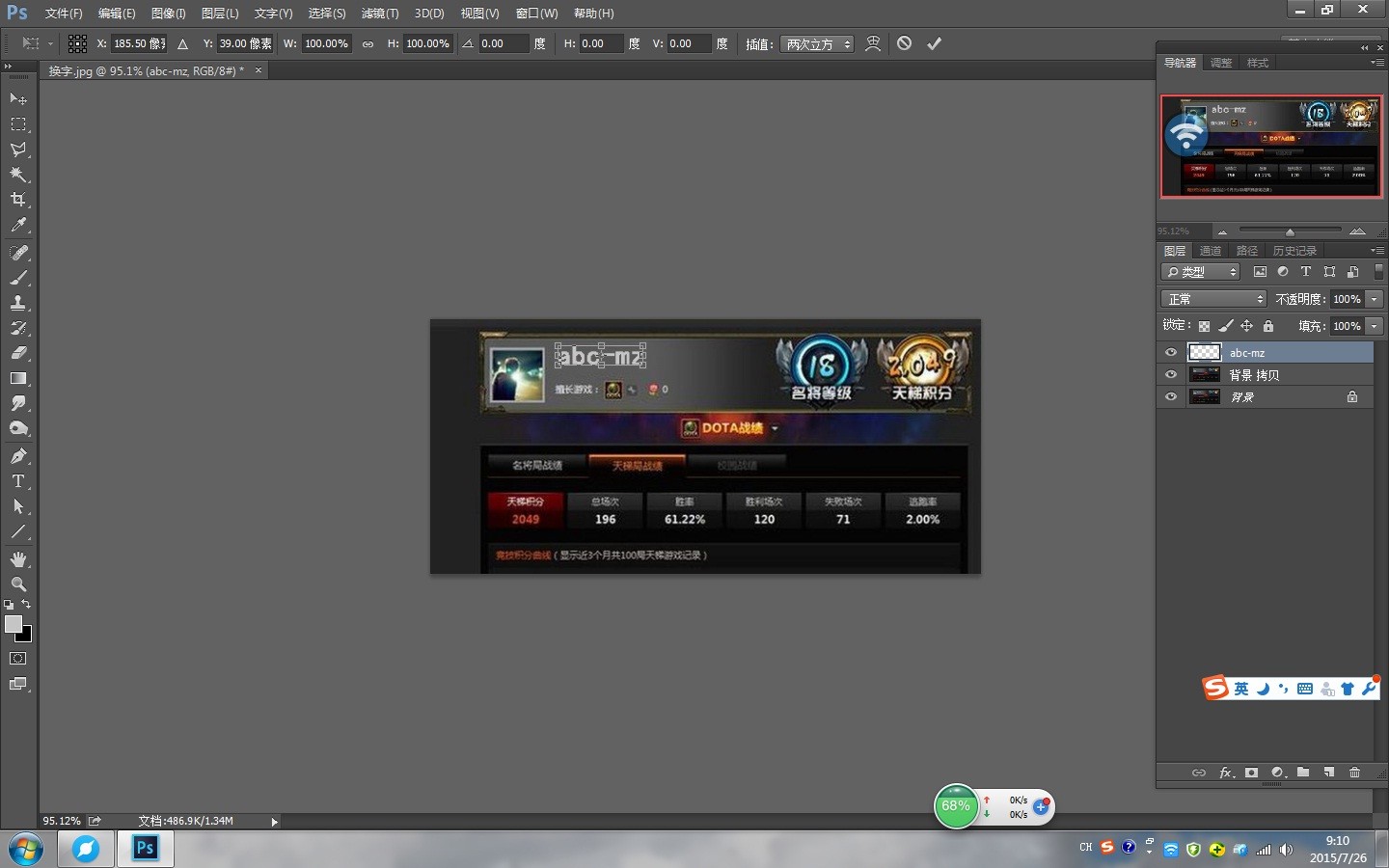The height and width of the screenshot is (868, 1389).
Task: Open the Navigator panel flyout menu
Action: click(x=1376, y=63)
